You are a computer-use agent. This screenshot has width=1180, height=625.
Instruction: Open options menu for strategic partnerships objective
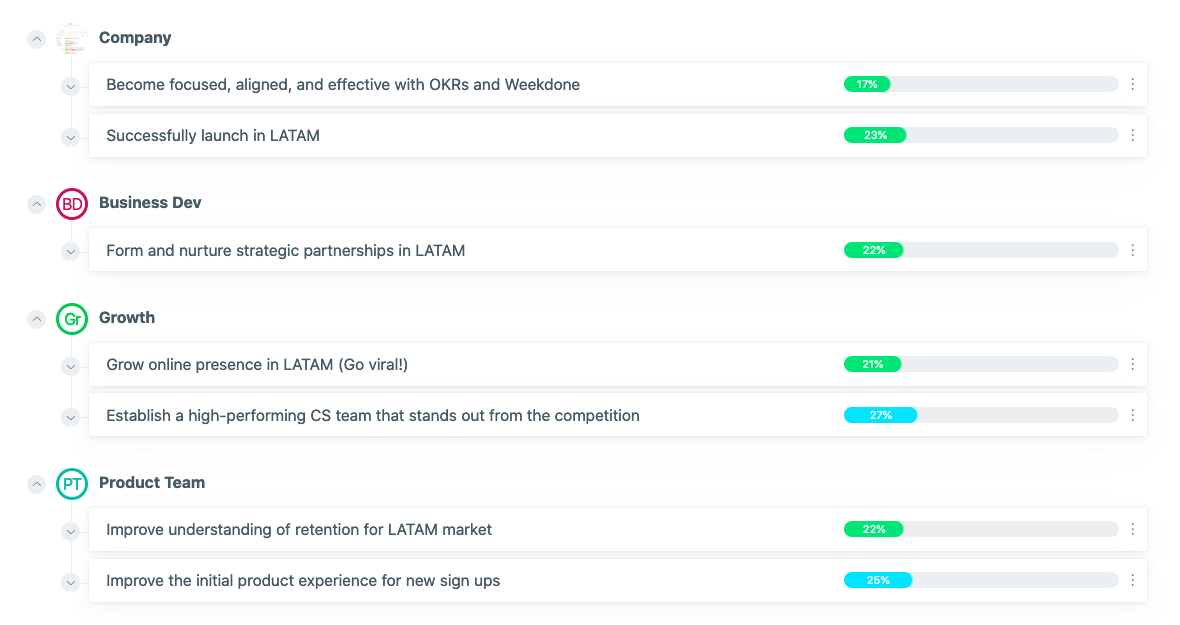point(1133,250)
